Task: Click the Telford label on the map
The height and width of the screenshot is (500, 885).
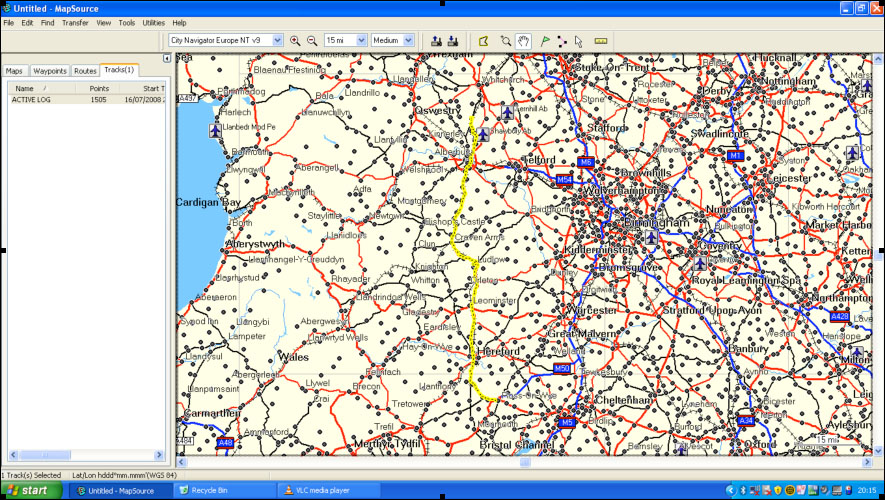Action: click(540, 160)
